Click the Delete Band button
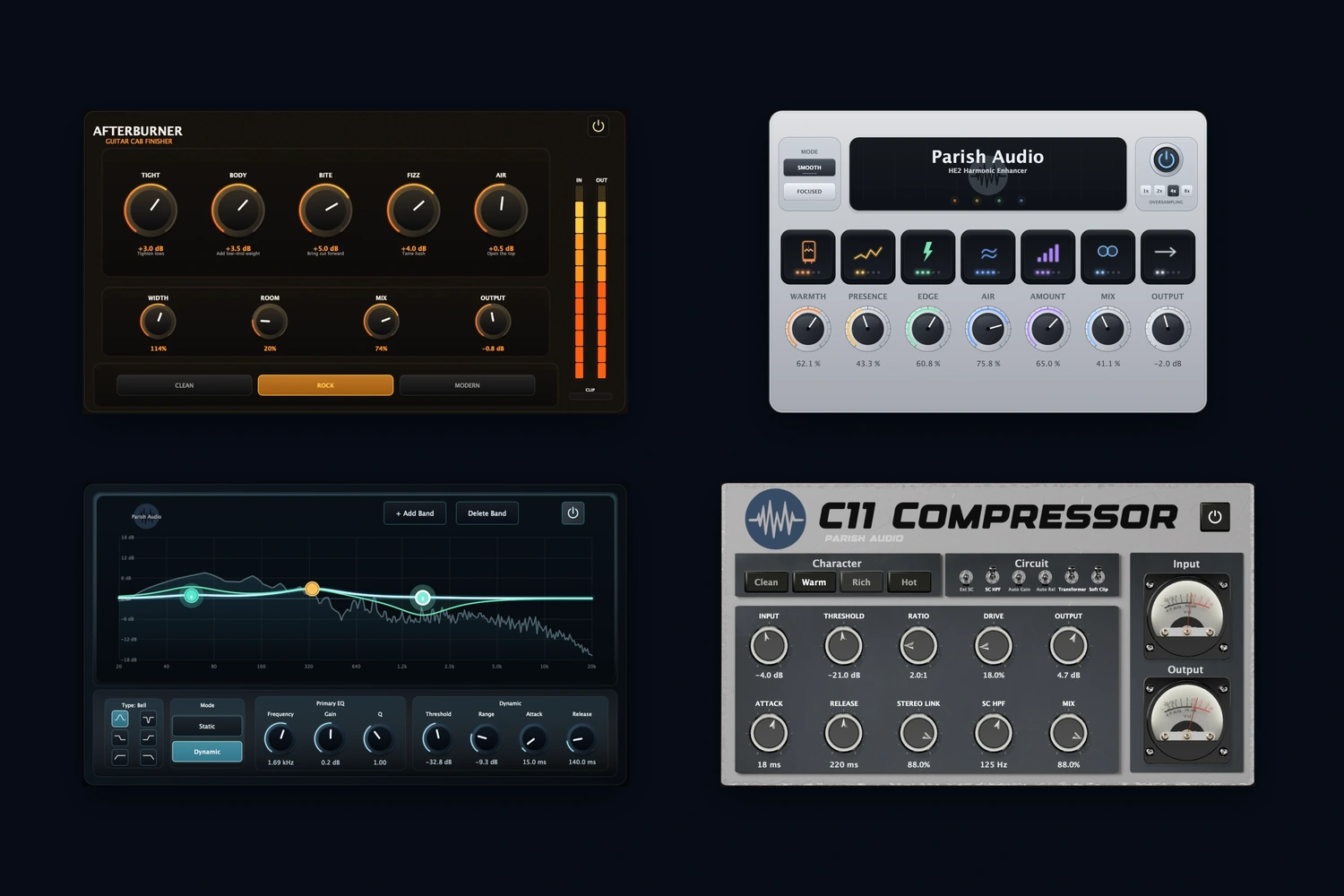Screen dimensions: 1344x896 (487, 513)
